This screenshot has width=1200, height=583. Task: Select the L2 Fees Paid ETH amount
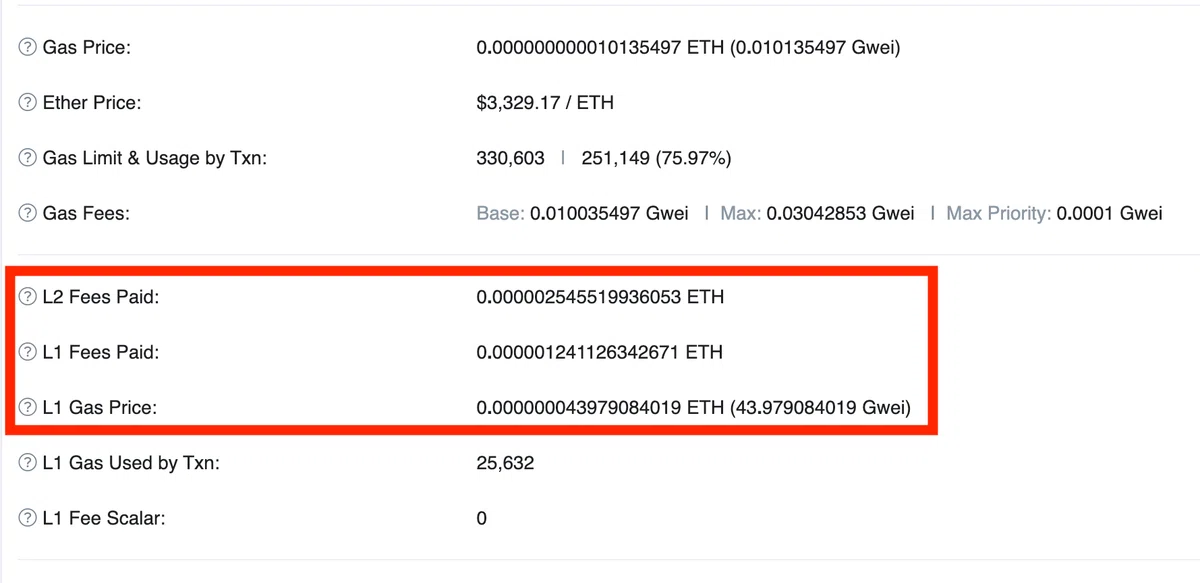[x=600, y=297]
